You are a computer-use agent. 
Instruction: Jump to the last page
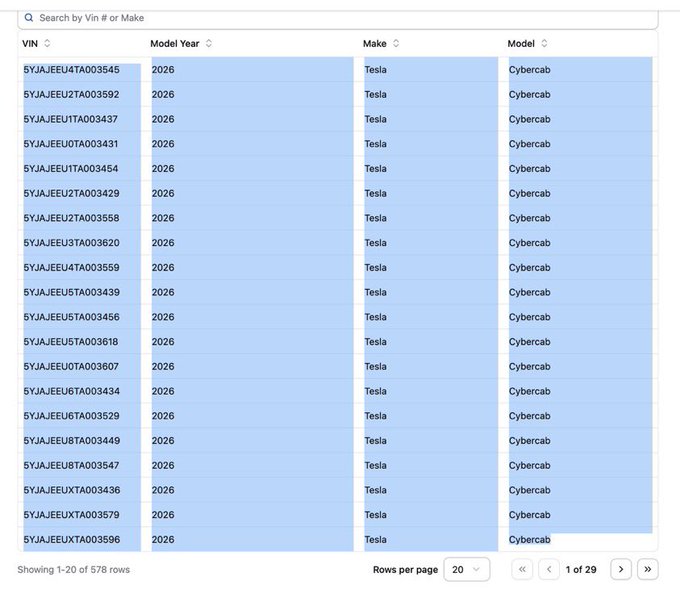pyautogui.click(x=647, y=569)
